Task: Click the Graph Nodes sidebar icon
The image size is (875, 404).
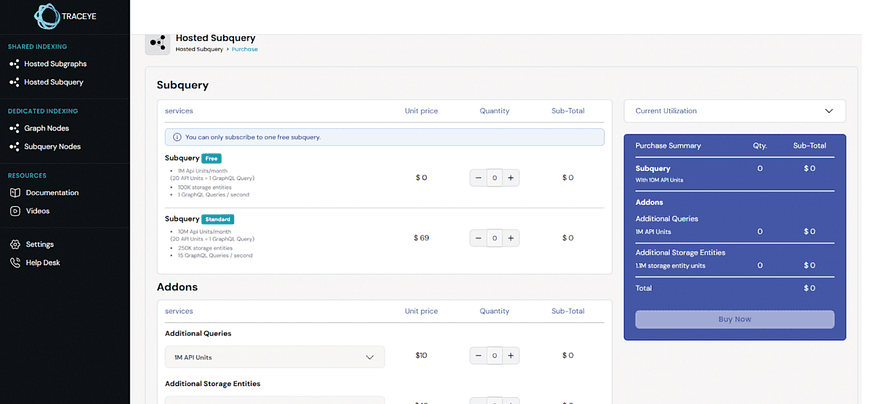Action: [x=15, y=128]
